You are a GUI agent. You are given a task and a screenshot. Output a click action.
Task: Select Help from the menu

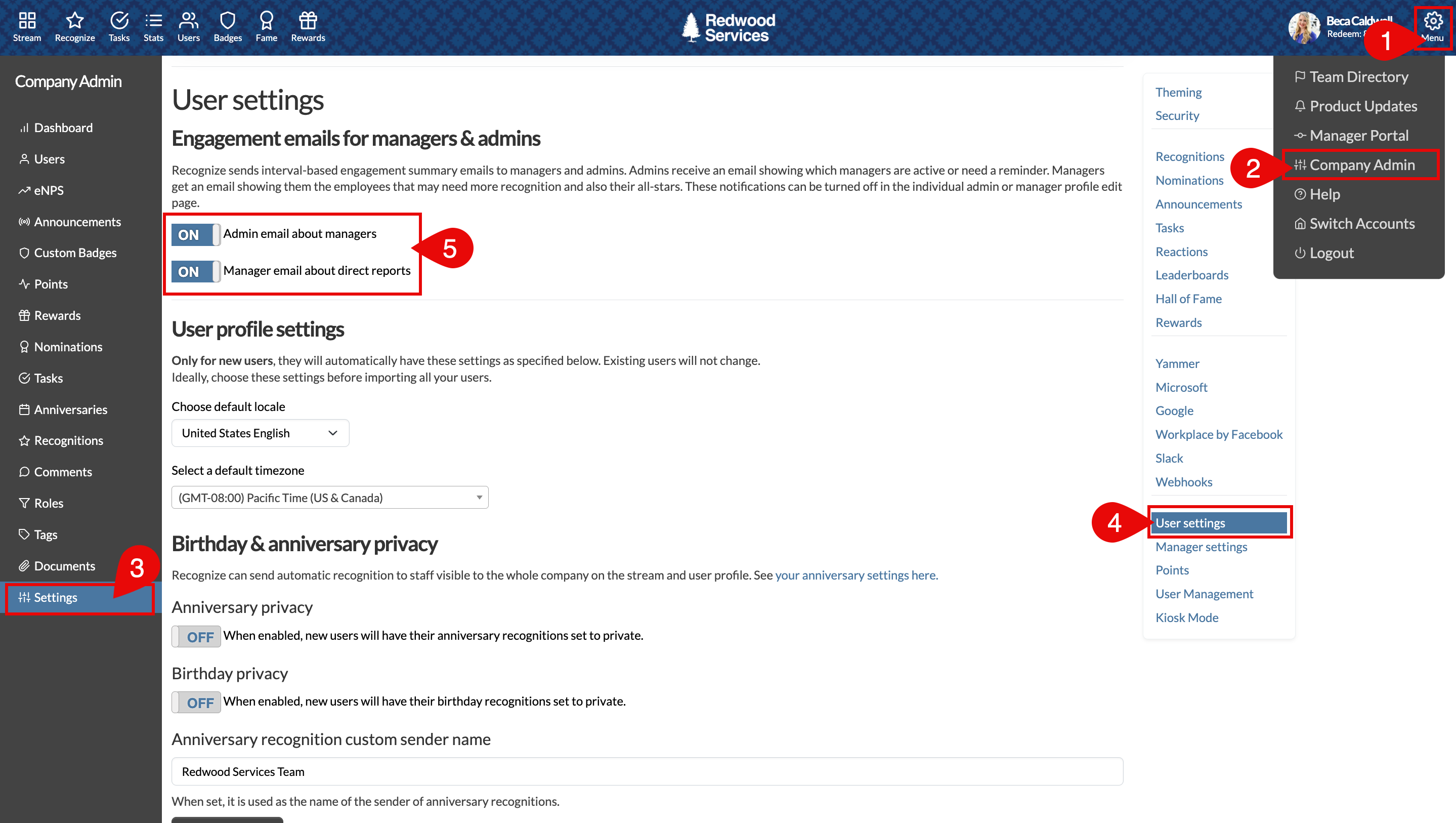(x=1317, y=194)
